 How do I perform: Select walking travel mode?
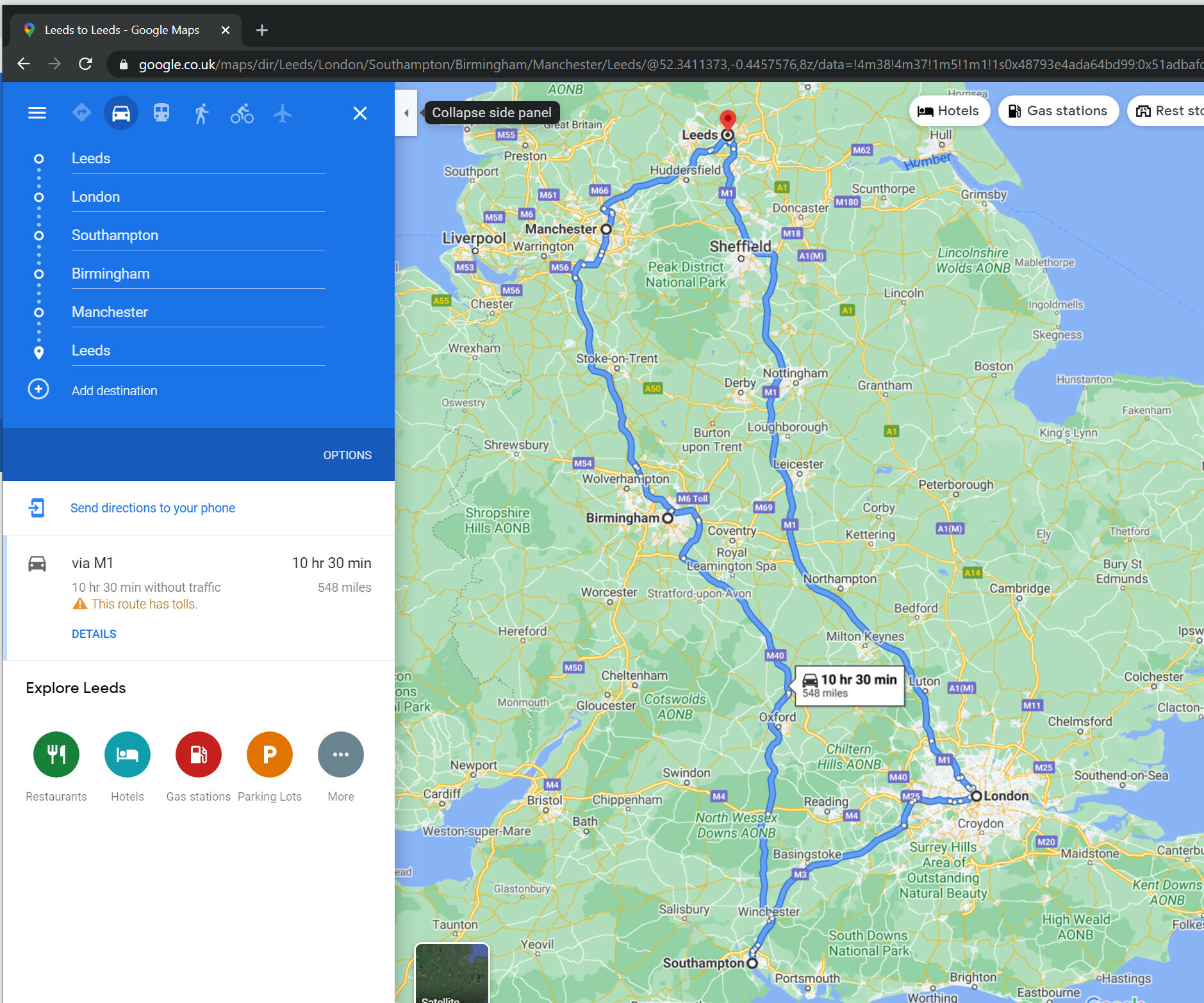click(x=202, y=113)
